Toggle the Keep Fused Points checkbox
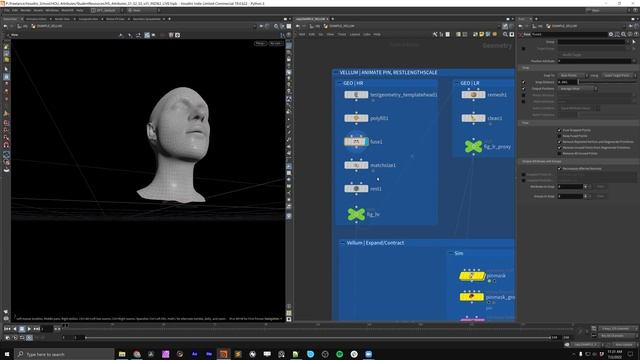Screen dimensions: 640x360 pos(560,136)
